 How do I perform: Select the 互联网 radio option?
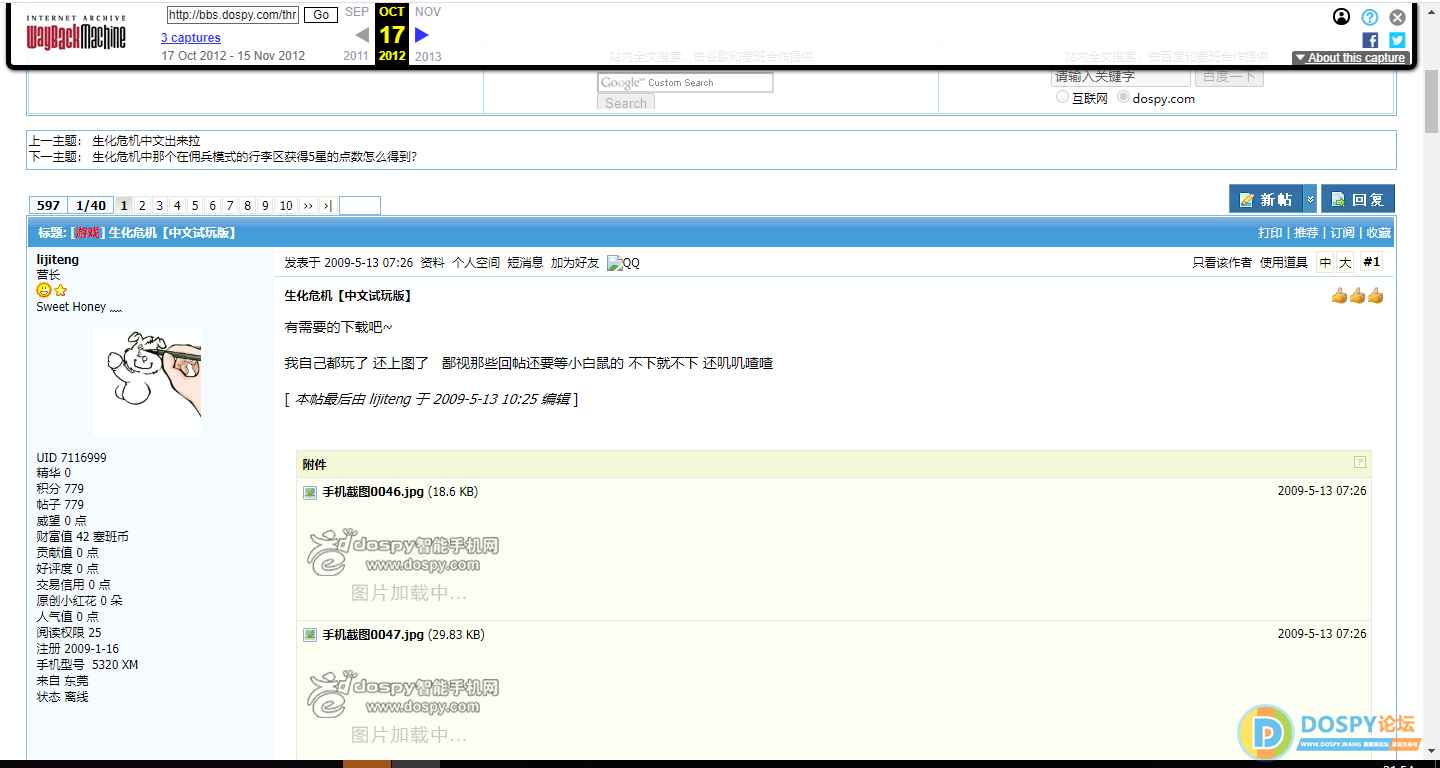(x=1063, y=98)
